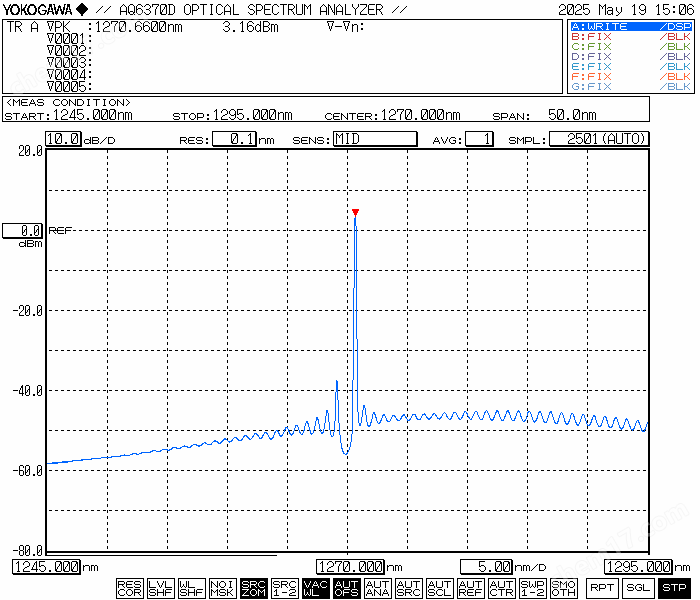The width and height of the screenshot is (700, 600).
Task: Select the AUT SCL auto scale icon
Action: click(439, 587)
